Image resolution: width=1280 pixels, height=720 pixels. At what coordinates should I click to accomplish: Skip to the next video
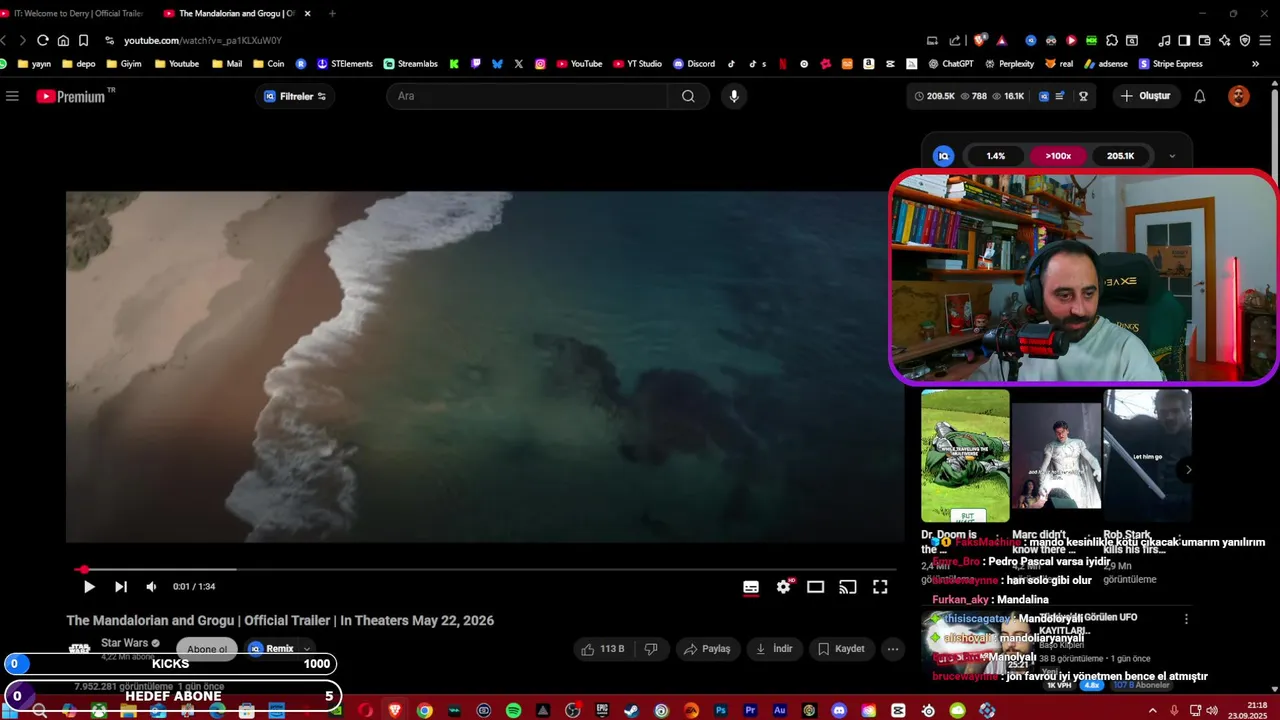point(121,587)
